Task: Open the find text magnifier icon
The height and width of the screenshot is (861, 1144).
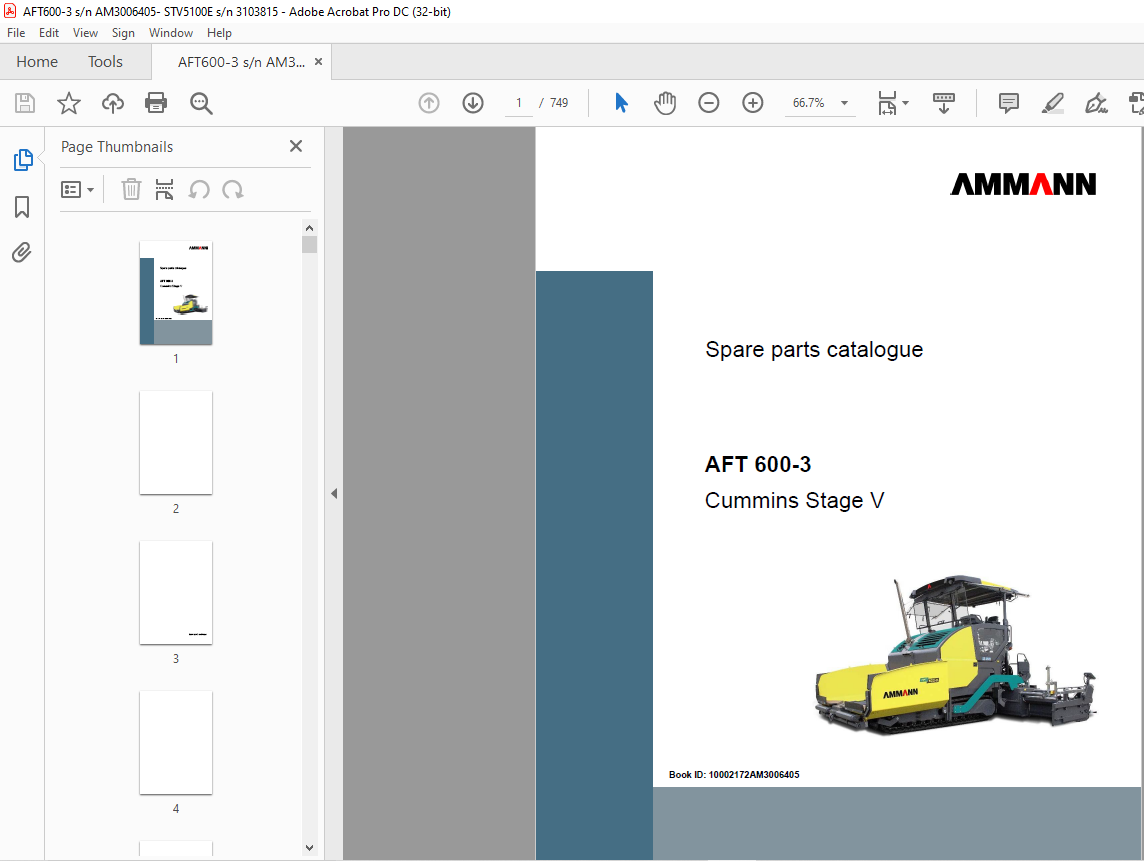Action: (x=201, y=103)
